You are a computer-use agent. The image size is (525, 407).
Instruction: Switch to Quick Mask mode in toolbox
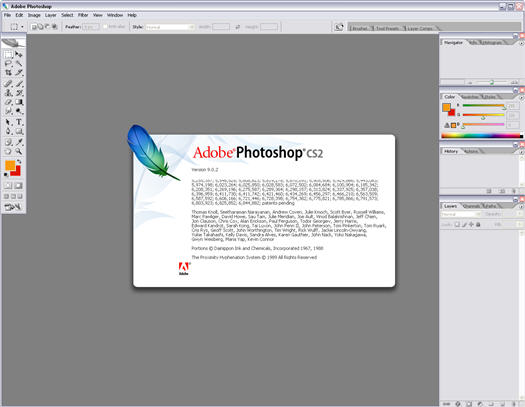[19, 186]
